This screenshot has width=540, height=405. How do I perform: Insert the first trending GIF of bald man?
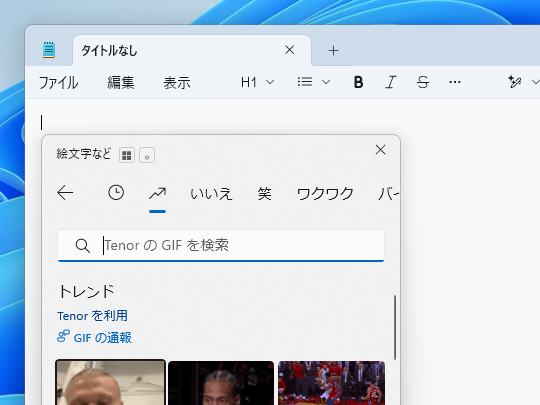(x=111, y=383)
